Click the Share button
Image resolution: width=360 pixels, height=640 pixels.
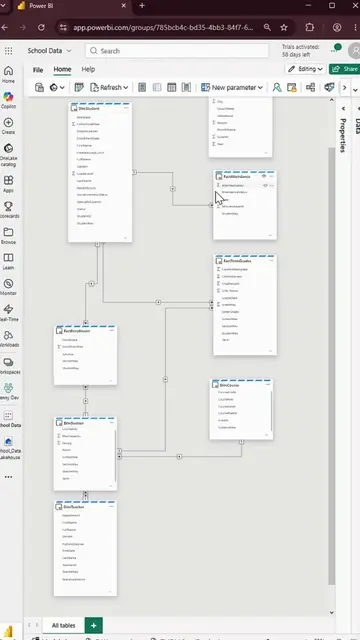tap(345, 69)
